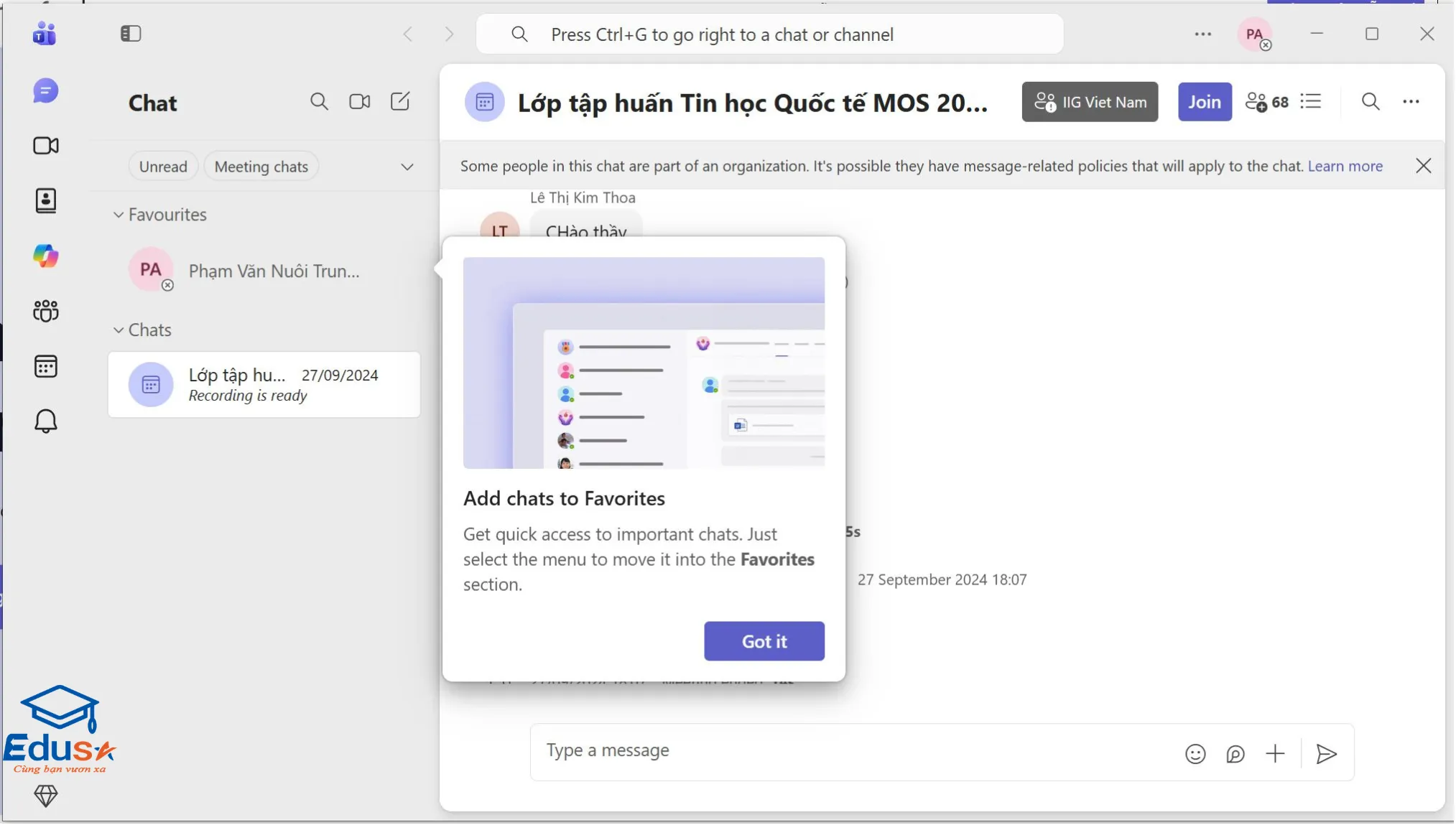Click the chat title Lớp tập huấn Tin học
Viewport: 1456px width, 825px height.
click(x=752, y=103)
